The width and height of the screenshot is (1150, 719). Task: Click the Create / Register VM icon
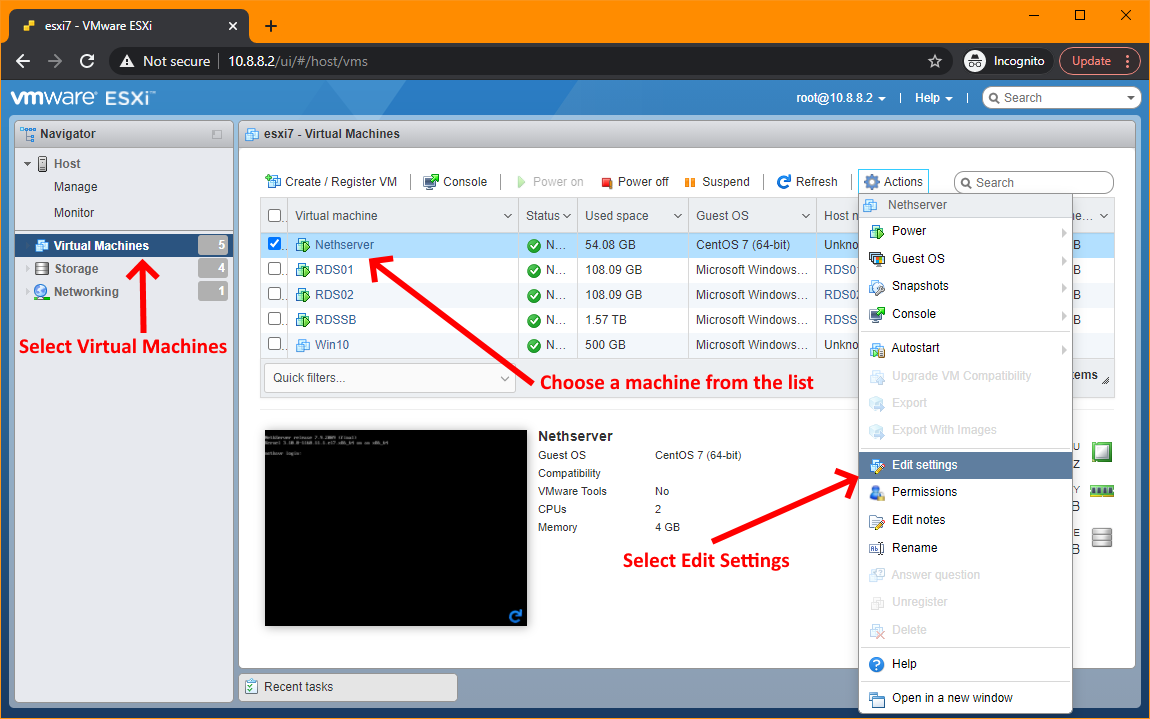pos(273,181)
